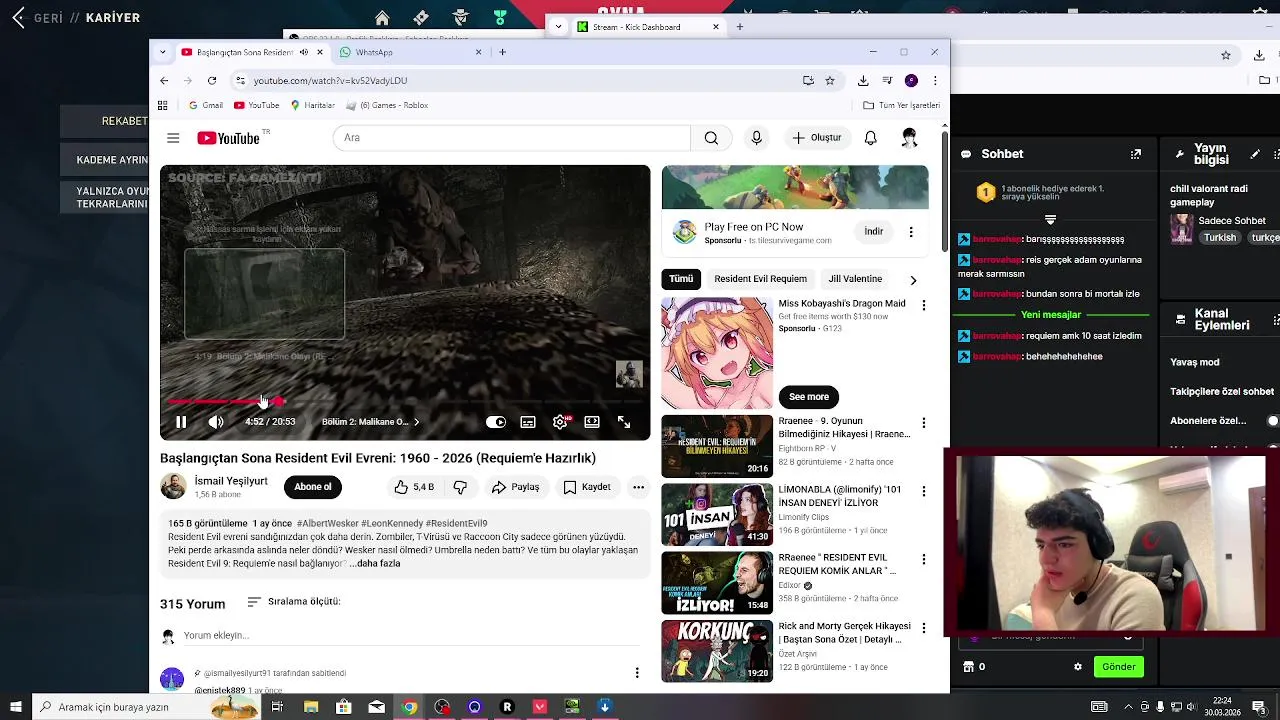The image size is (1280, 720).
Task: Open the Rick and Morty Gerçek Hikayesi thumbnail
Action: [x=717, y=651]
